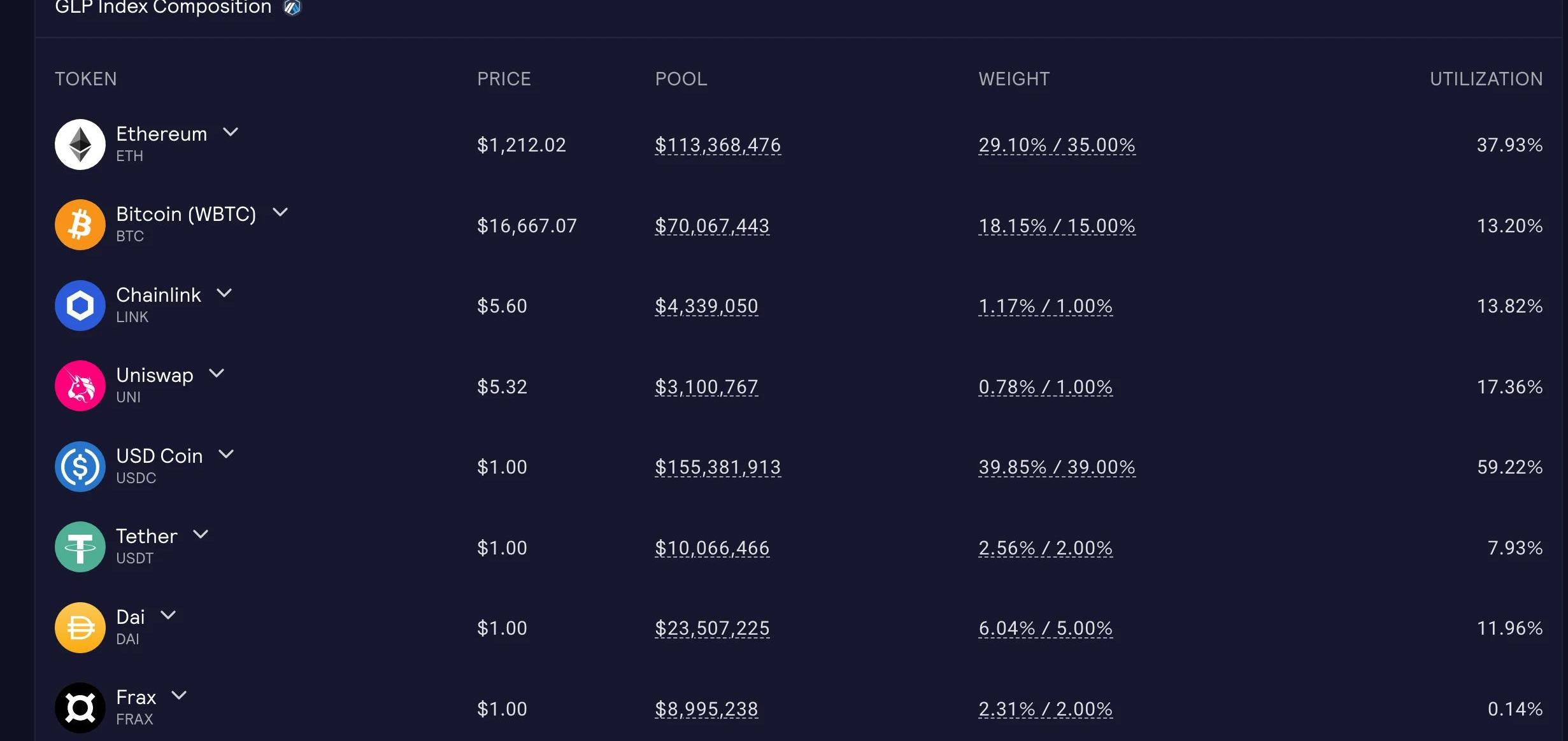Open the Bitcoin (WBTC) dropdown chevron
This screenshot has height=741, width=1568.
pos(280,213)
